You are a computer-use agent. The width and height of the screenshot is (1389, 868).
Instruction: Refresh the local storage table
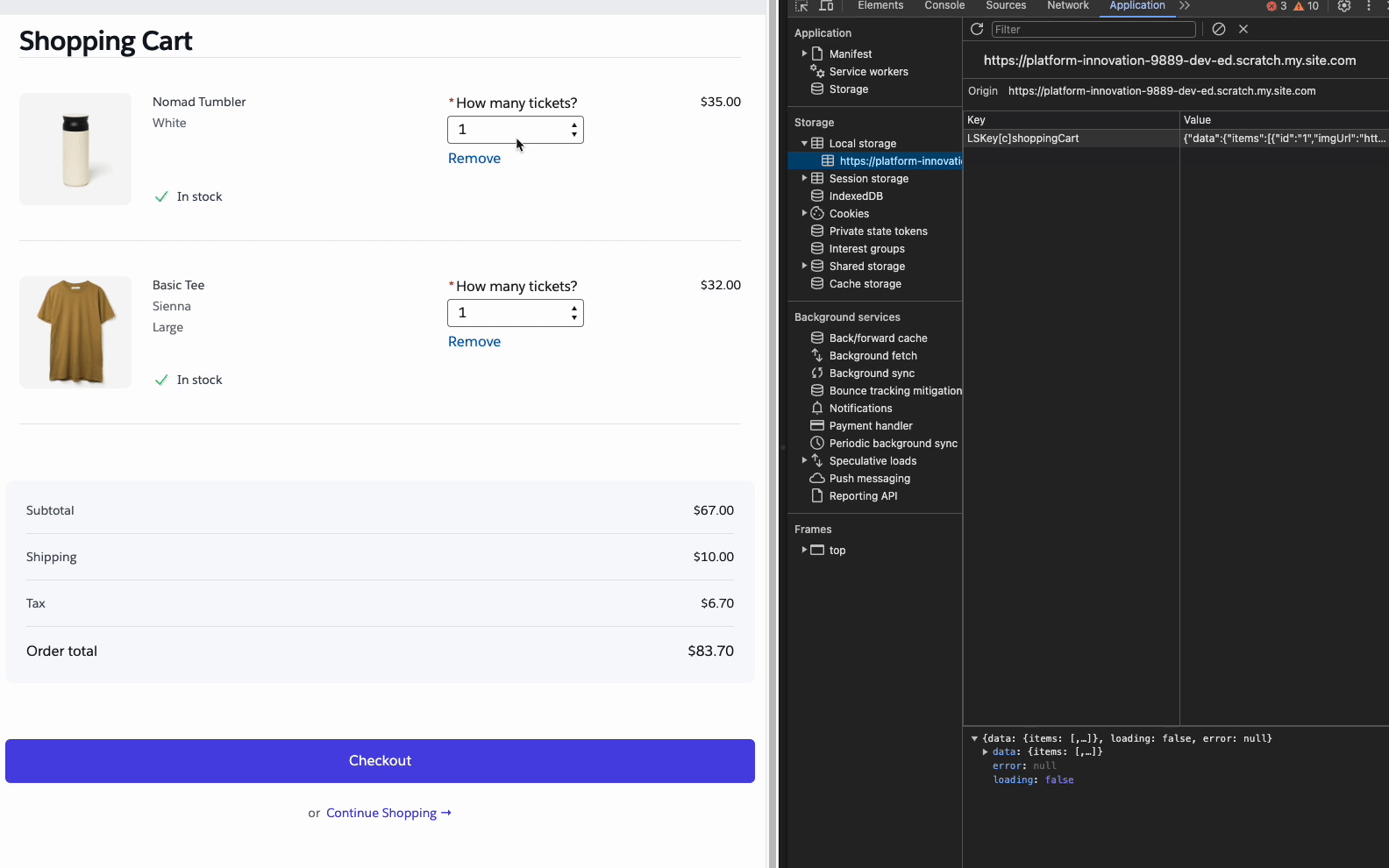[x=977, y=29]
